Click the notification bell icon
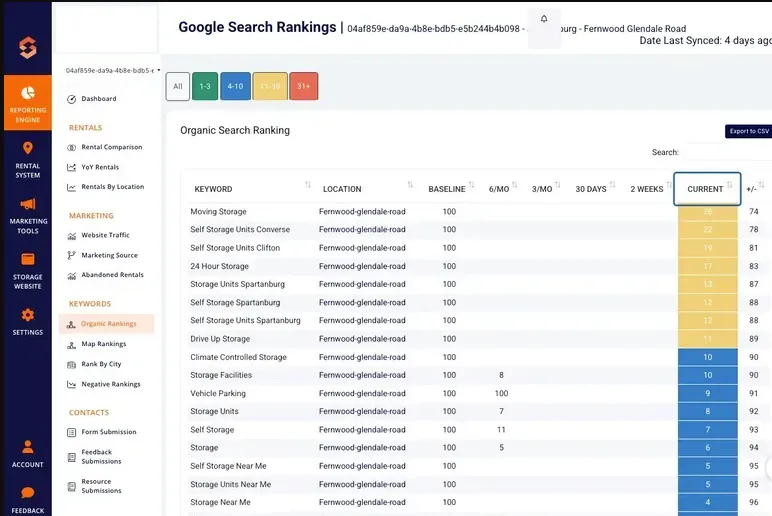The image size is (772, 516). pyautogui.click(x=544, y=19)
